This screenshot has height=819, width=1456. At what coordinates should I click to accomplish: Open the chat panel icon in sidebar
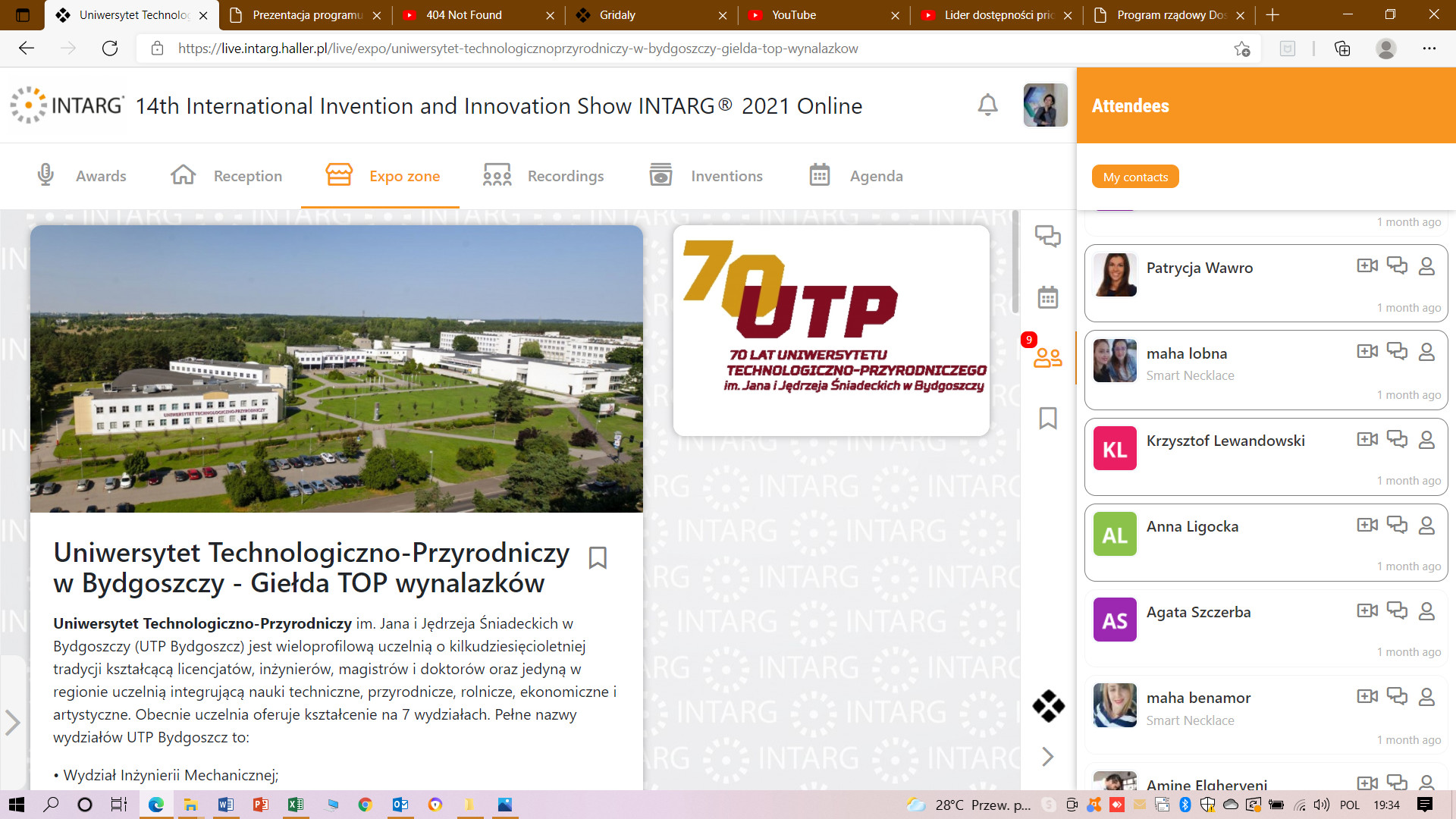1048,237
